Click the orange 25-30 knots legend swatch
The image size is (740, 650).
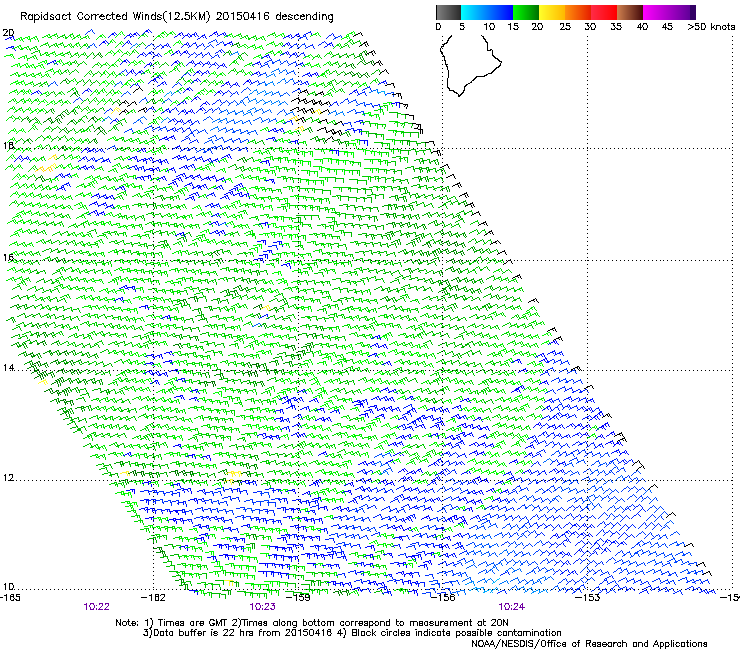578,12
